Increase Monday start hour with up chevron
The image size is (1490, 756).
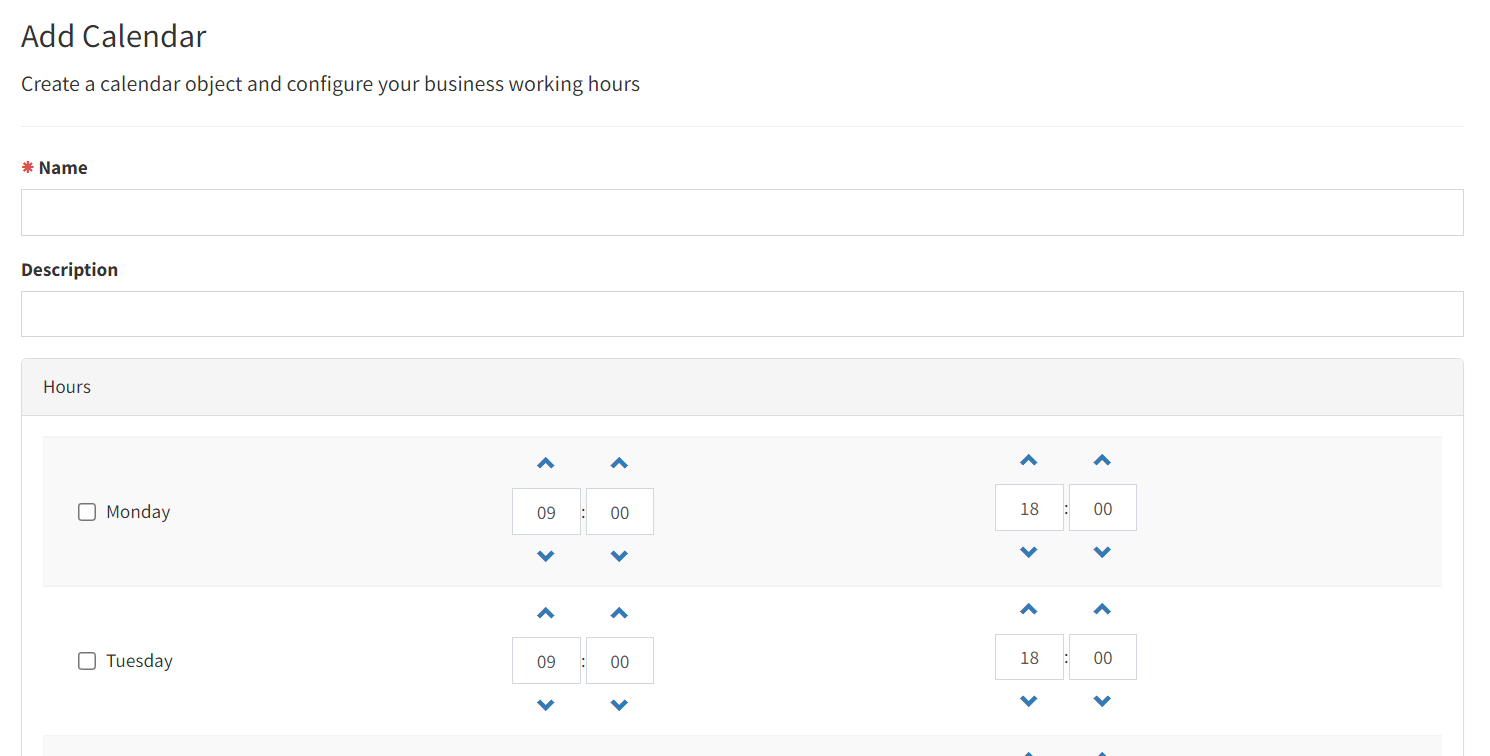coord(546,463)
